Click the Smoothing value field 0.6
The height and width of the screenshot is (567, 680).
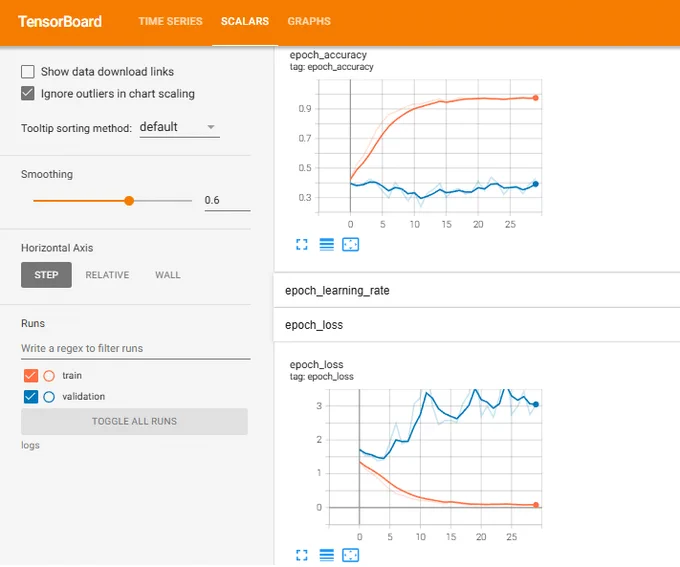[227, 200]
